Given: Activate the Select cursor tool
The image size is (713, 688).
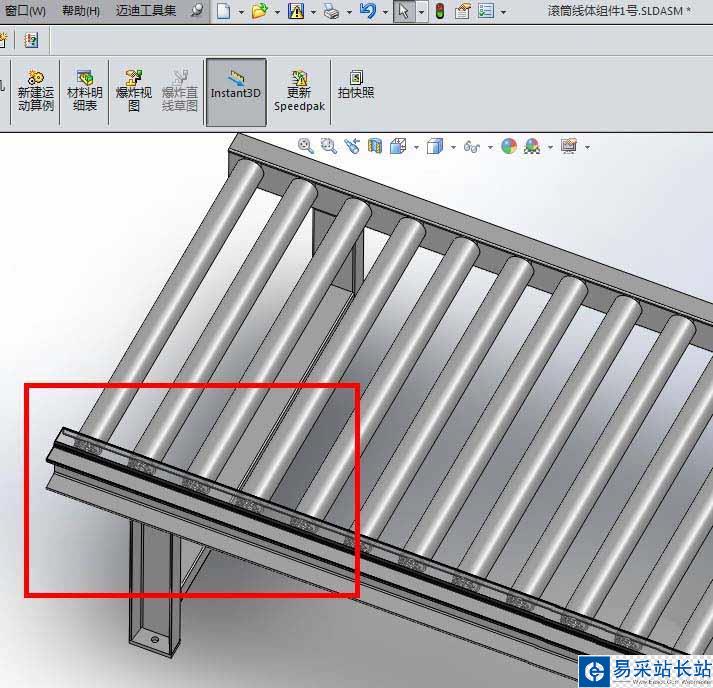Looking at the screenshot, I should tap(404, 11).
